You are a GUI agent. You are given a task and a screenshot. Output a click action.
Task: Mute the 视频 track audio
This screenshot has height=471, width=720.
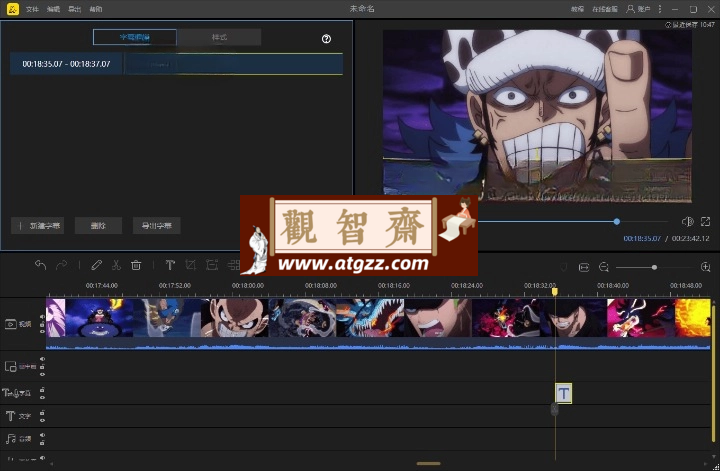(x=42, y=317)
